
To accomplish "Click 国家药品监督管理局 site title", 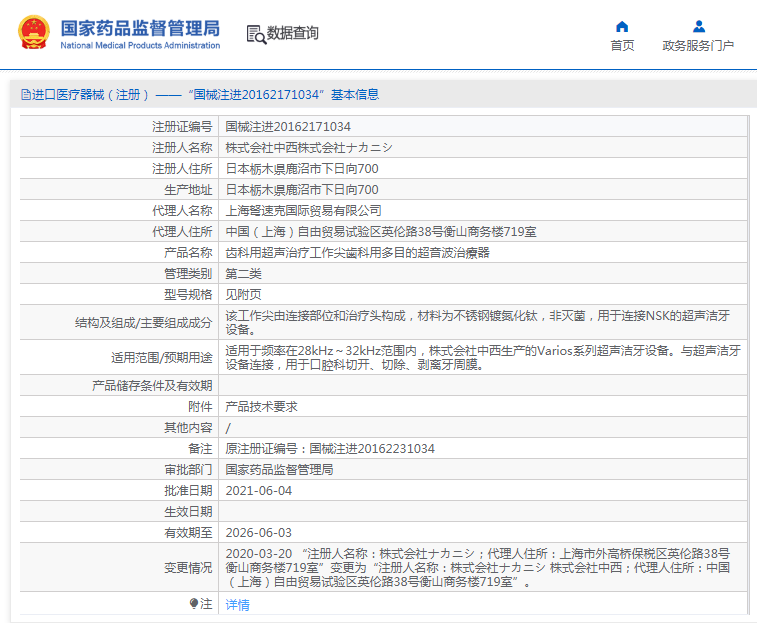I will (140, 28).
